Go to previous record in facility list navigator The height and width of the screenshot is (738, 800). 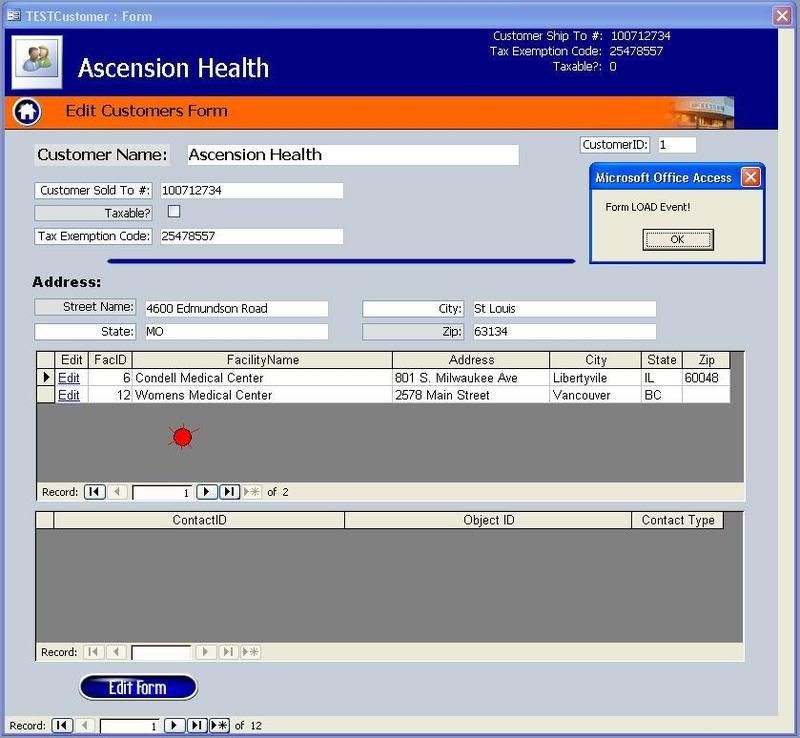click(117, 491)
